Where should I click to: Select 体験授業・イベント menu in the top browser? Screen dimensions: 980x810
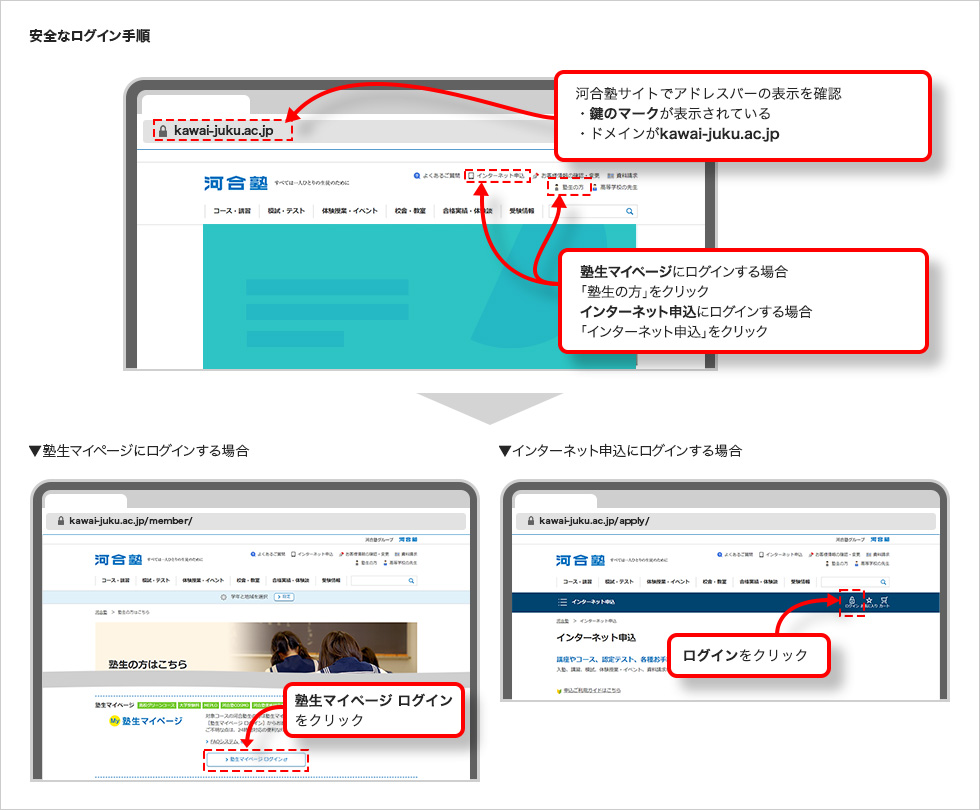coord(350,211)
